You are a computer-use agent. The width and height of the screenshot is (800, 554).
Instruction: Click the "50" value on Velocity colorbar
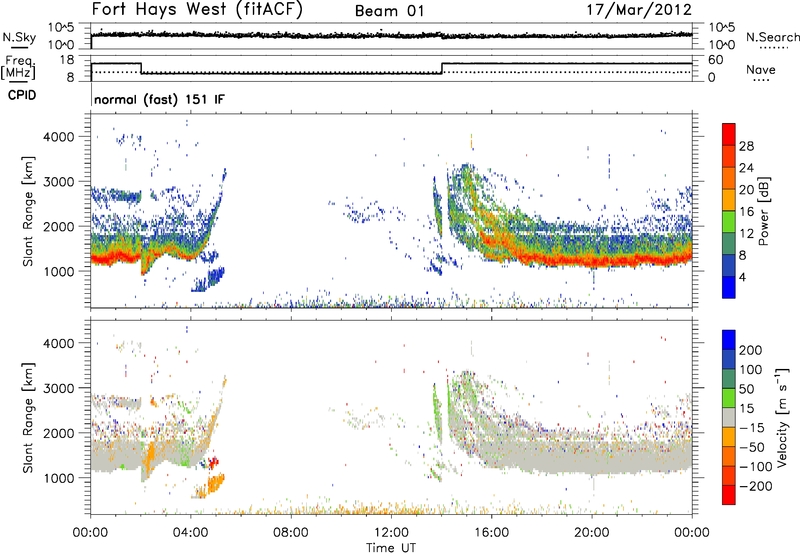click(x=746, y=389)
